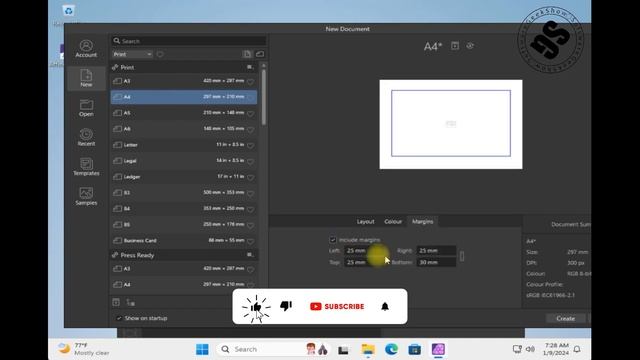Viewport: 640px width, 360px height.
Task: Open the taskbar weather widget
Action: click(x=84, y=349)
